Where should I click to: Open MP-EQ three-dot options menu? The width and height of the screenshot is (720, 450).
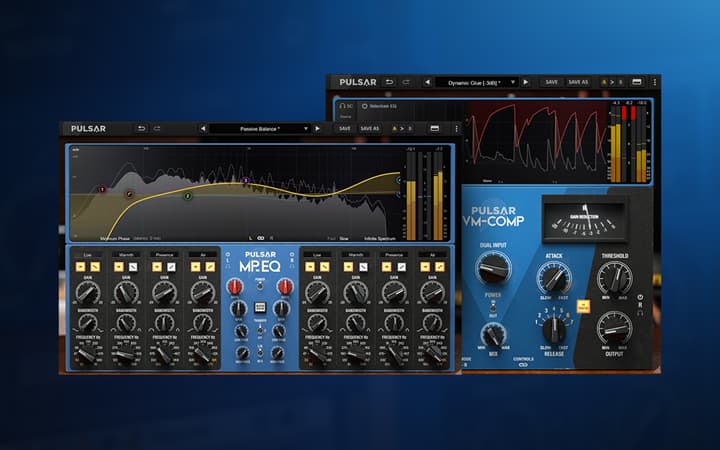click(456, 129)
